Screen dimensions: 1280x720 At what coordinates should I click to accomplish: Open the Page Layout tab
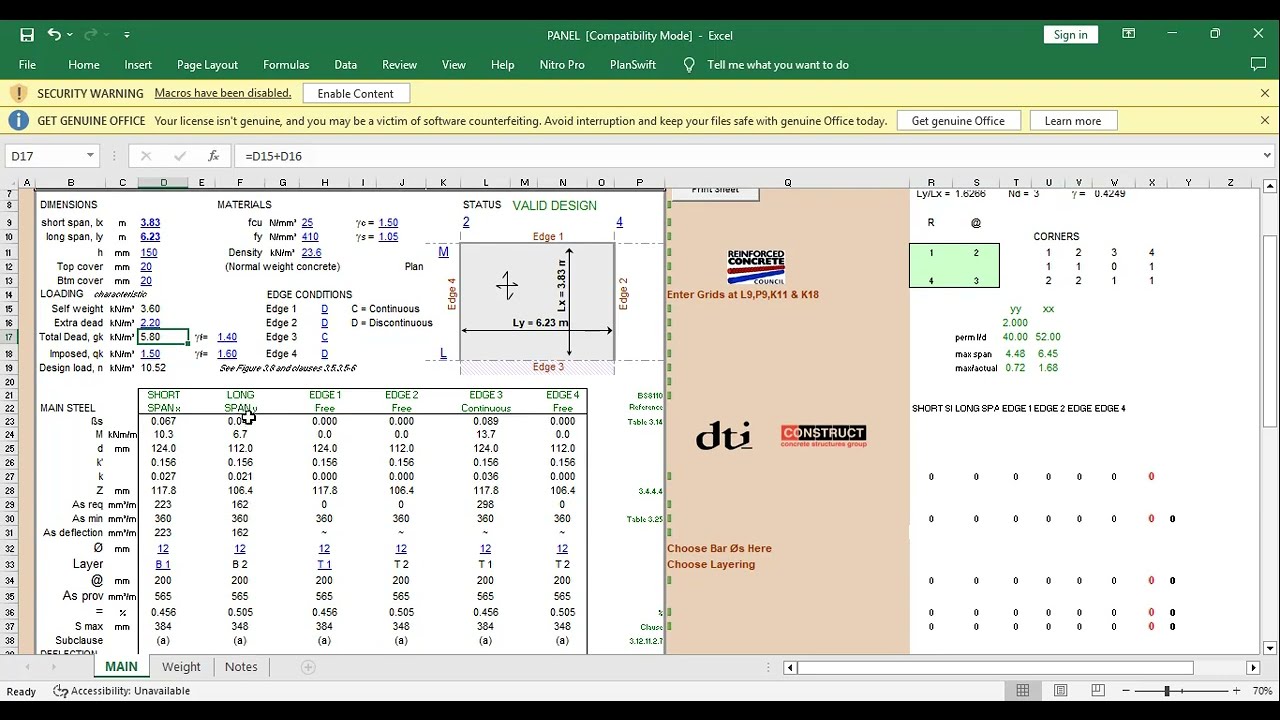point(207,65)
